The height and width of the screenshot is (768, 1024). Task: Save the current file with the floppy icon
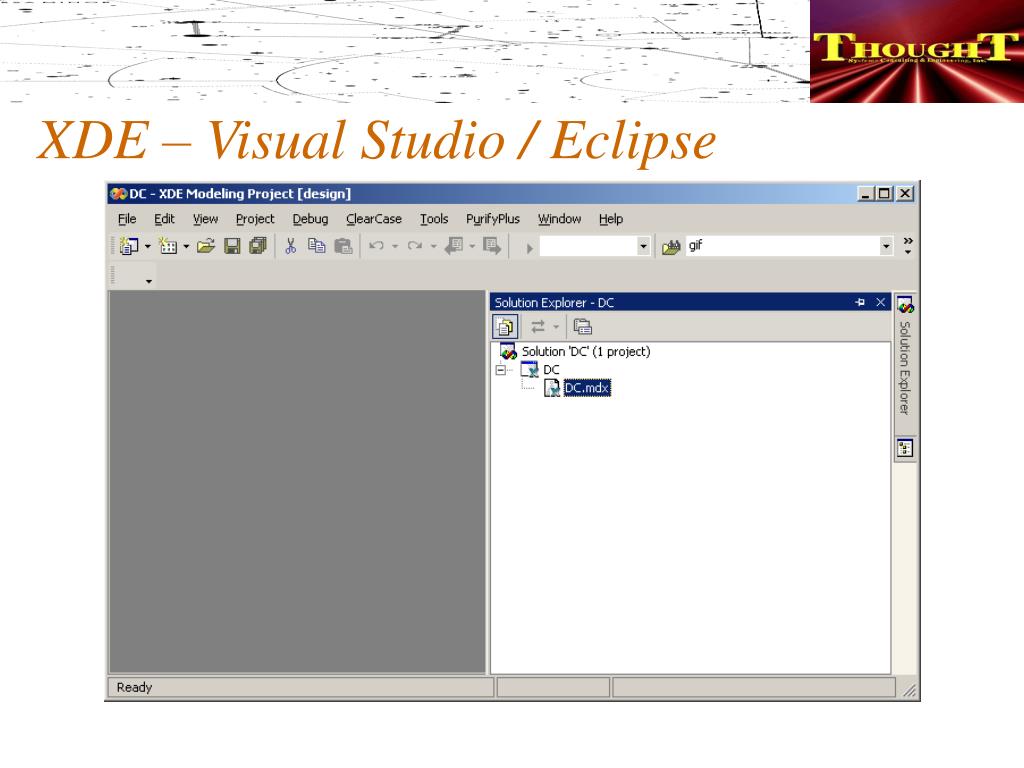[232, 246]
